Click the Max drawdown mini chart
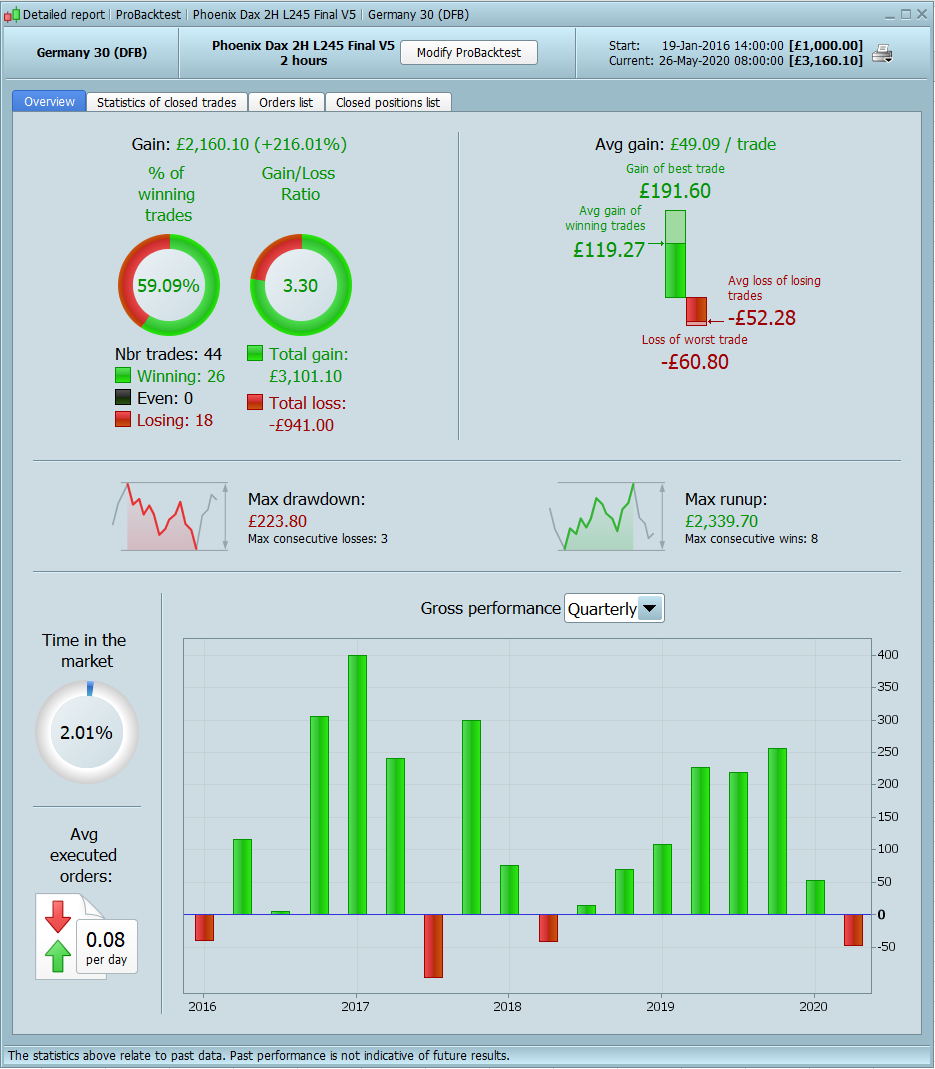The image size is (935, 1069). (170, 516)
